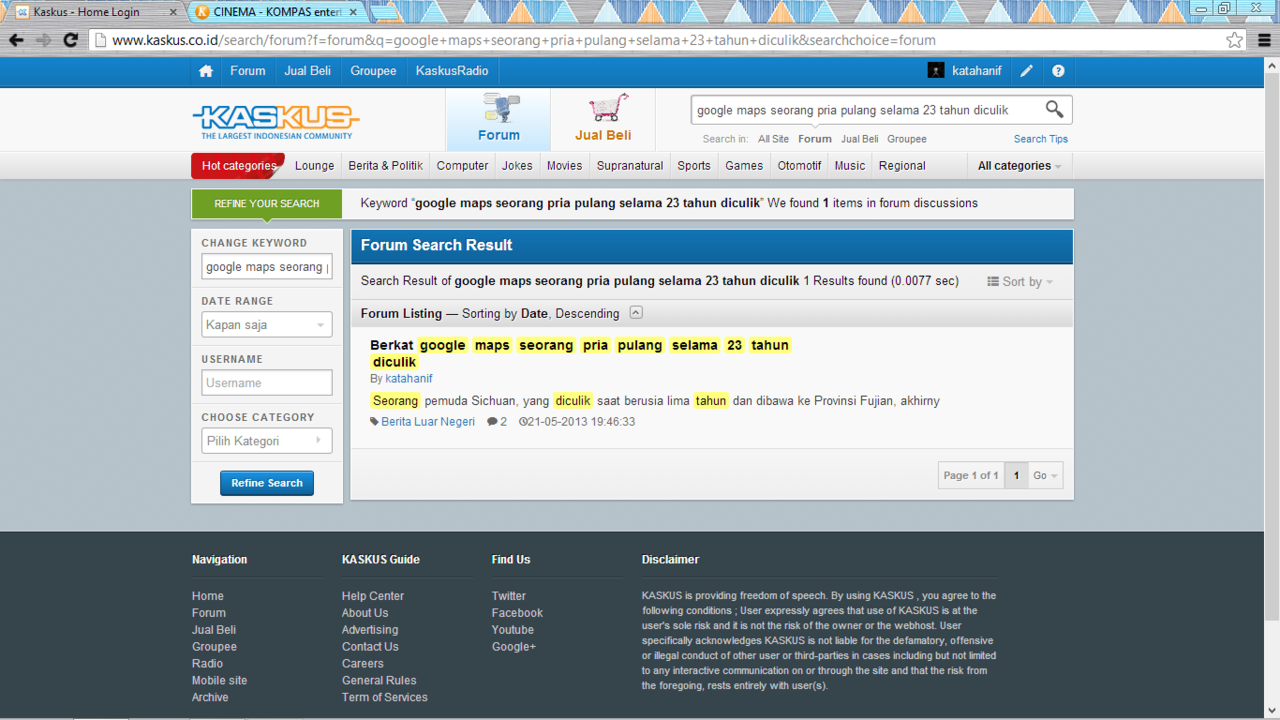Open Chrome menu icon
Image resolution: width=1280 pixels, height=720 pixels.
1264,40
